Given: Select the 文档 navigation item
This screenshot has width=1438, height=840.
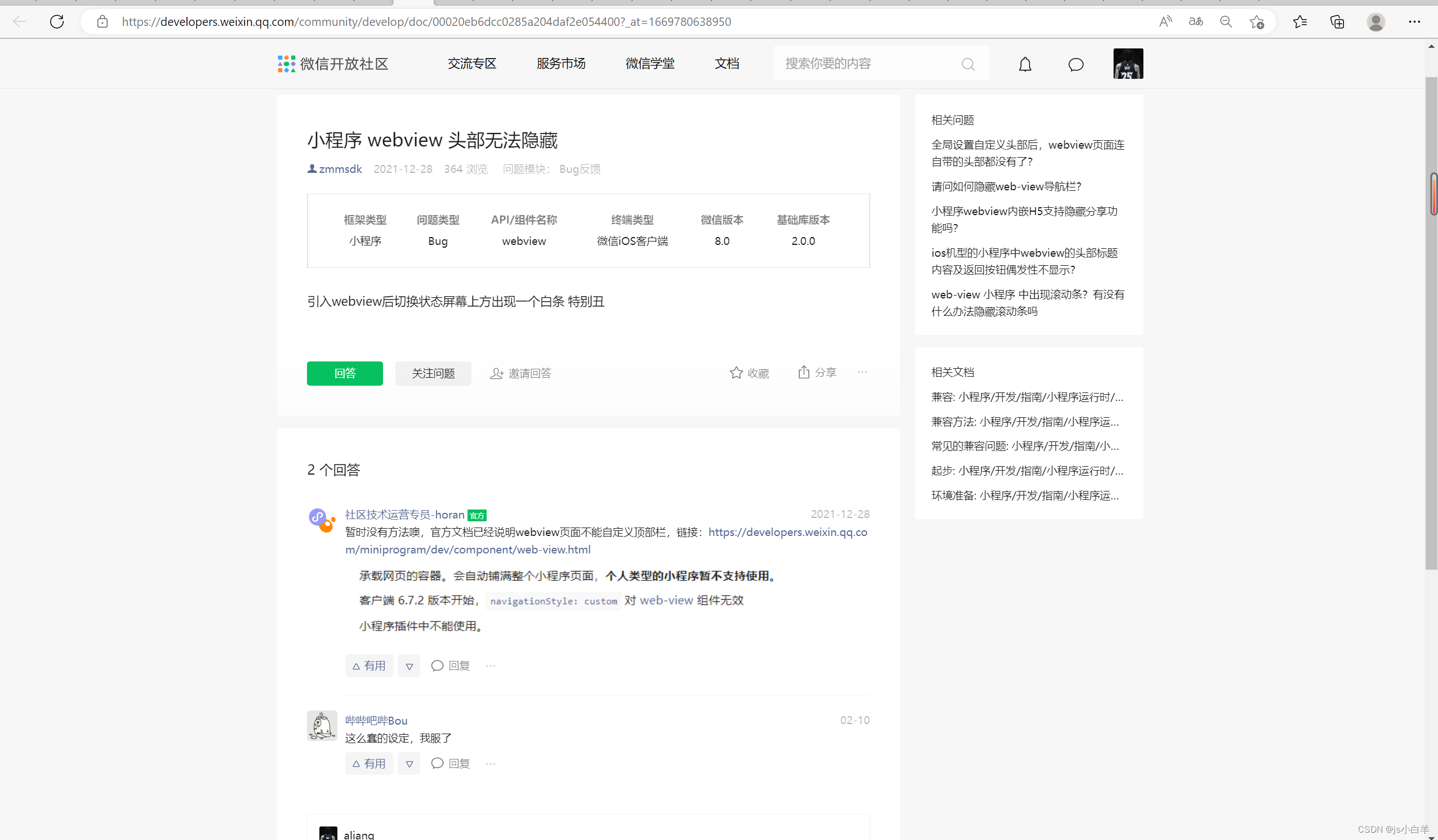Looking at the screenshot, I should (x=727, y=63).
